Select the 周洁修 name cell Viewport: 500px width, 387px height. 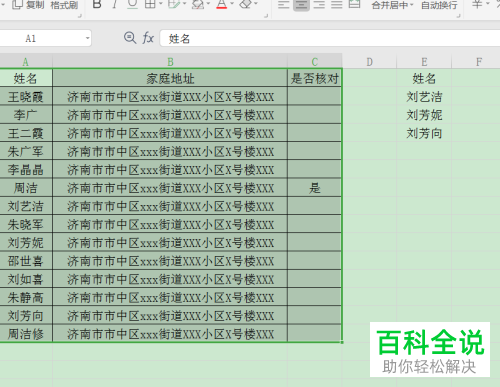tap(26, 334)
